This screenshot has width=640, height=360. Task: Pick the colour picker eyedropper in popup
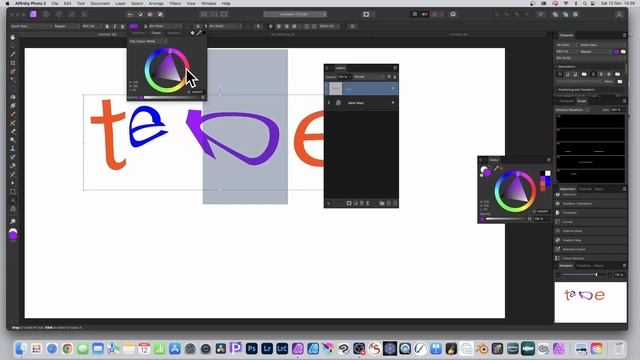coord(199,33)
